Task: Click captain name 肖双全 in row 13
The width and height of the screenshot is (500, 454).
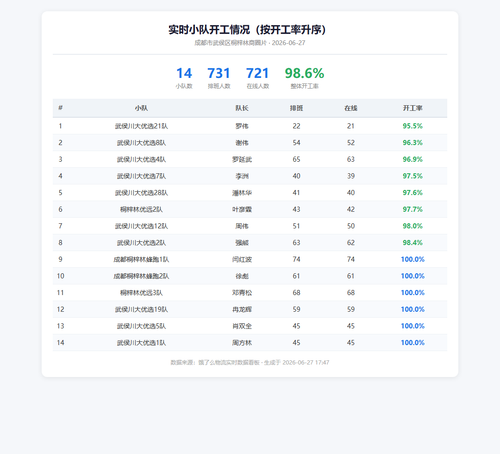Action: (x=242, y=326)
